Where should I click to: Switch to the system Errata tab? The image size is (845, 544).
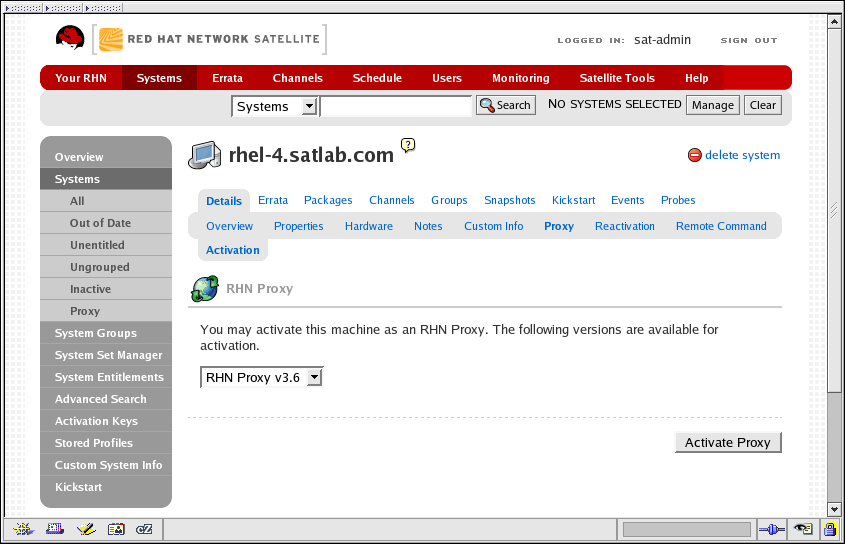273,200
